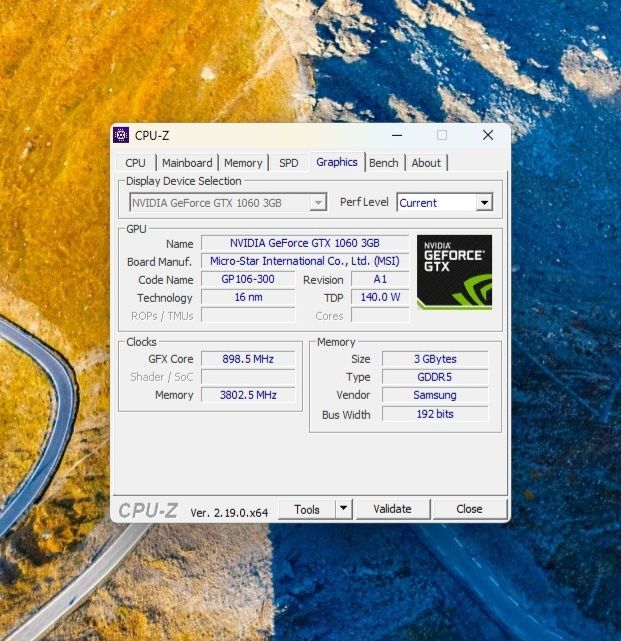Click the CPU-Z title bar text
621x641 pixels.
pyautogui.click(x=152, y=136)
